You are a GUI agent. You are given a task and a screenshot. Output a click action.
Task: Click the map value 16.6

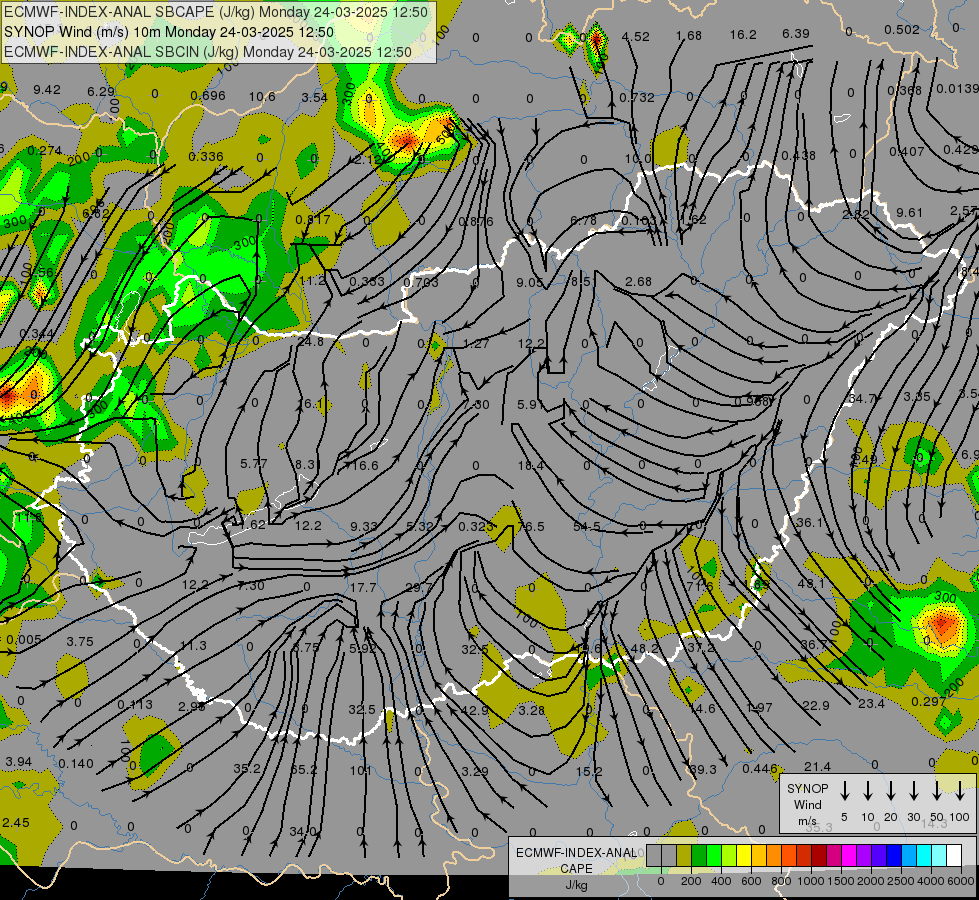click(365, 465)
